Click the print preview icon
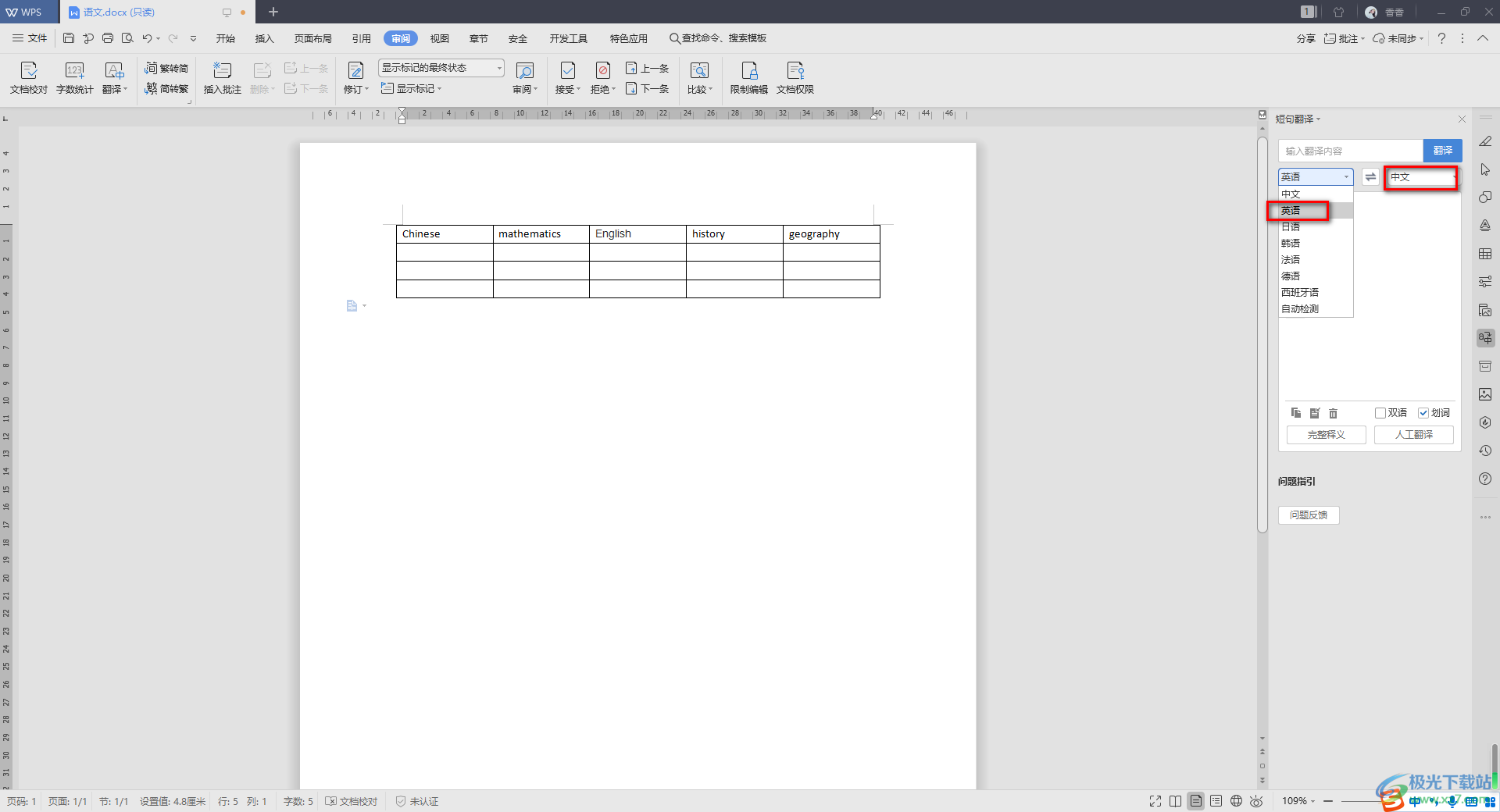 (x=127, y=38)
